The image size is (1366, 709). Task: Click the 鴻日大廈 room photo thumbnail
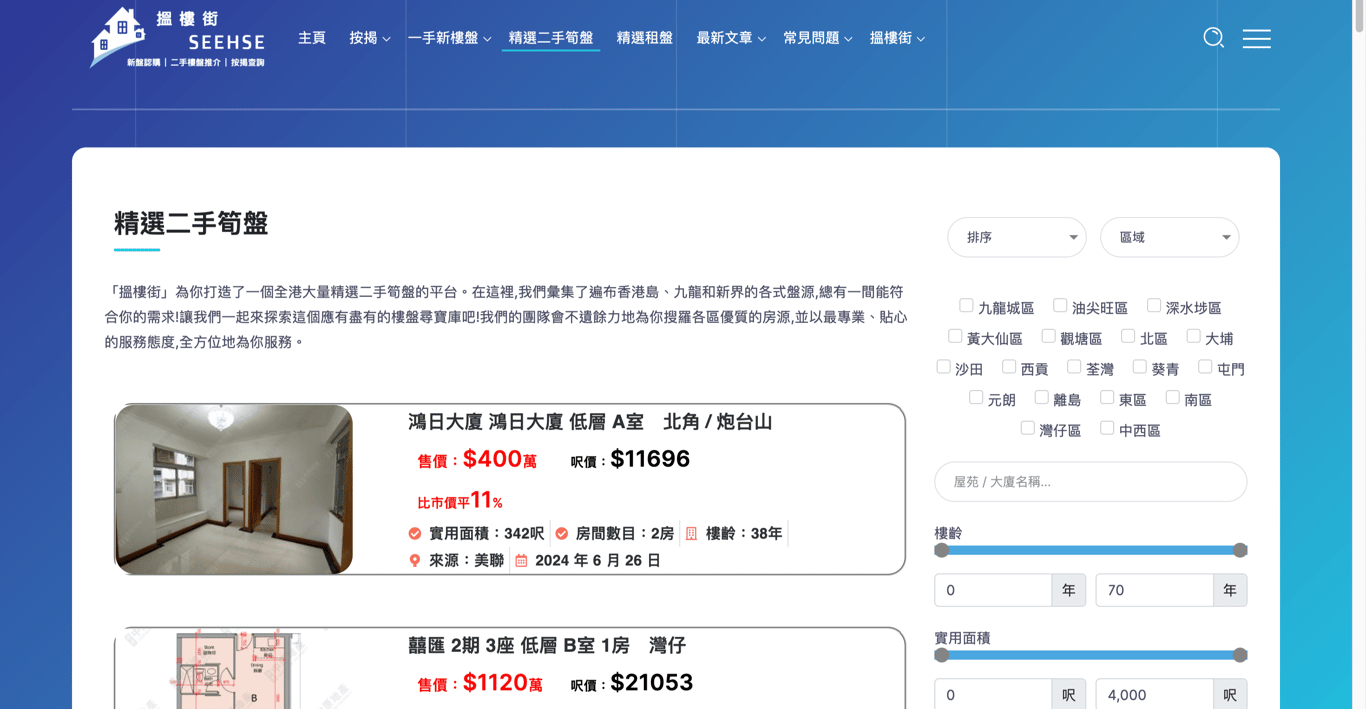pyautogui.click(x=234, y=489)
